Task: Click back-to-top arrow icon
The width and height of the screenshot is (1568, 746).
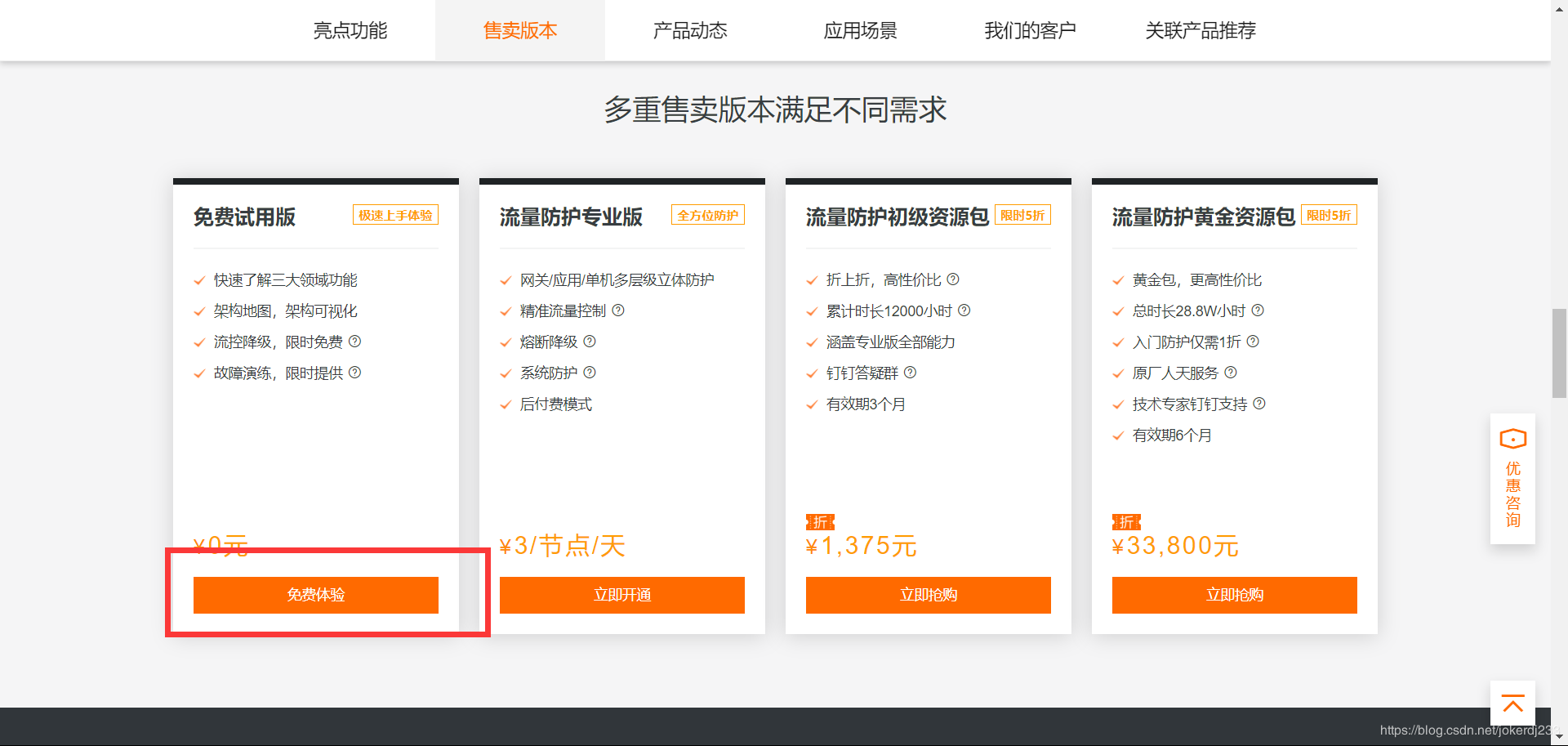Action: click(1512, 704)
